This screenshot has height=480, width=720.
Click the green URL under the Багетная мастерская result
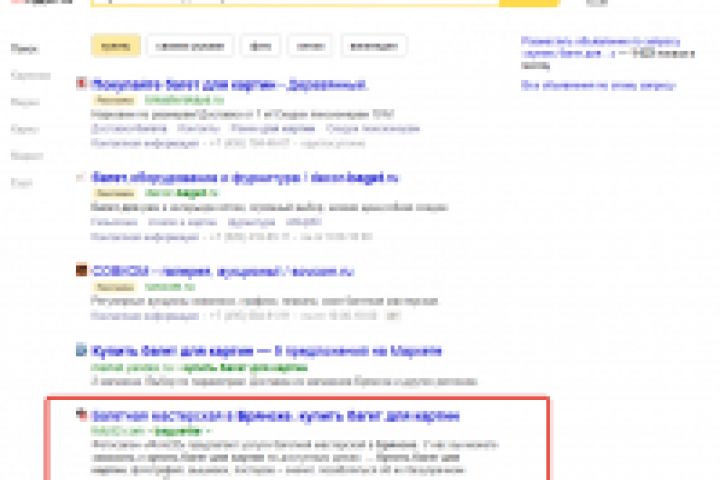[152, 431]
